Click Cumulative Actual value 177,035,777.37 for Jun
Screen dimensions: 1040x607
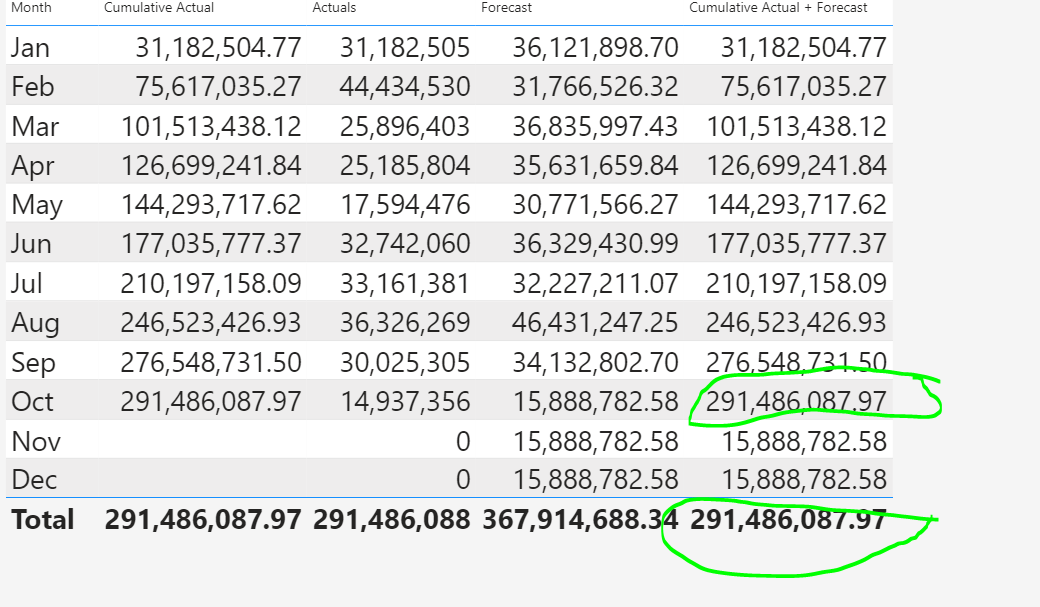[211, 244]
